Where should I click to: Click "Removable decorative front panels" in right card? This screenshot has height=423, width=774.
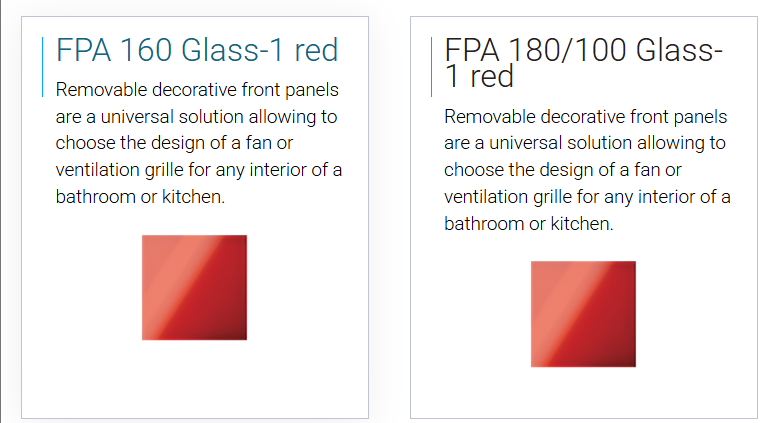[x=585, y=117]
